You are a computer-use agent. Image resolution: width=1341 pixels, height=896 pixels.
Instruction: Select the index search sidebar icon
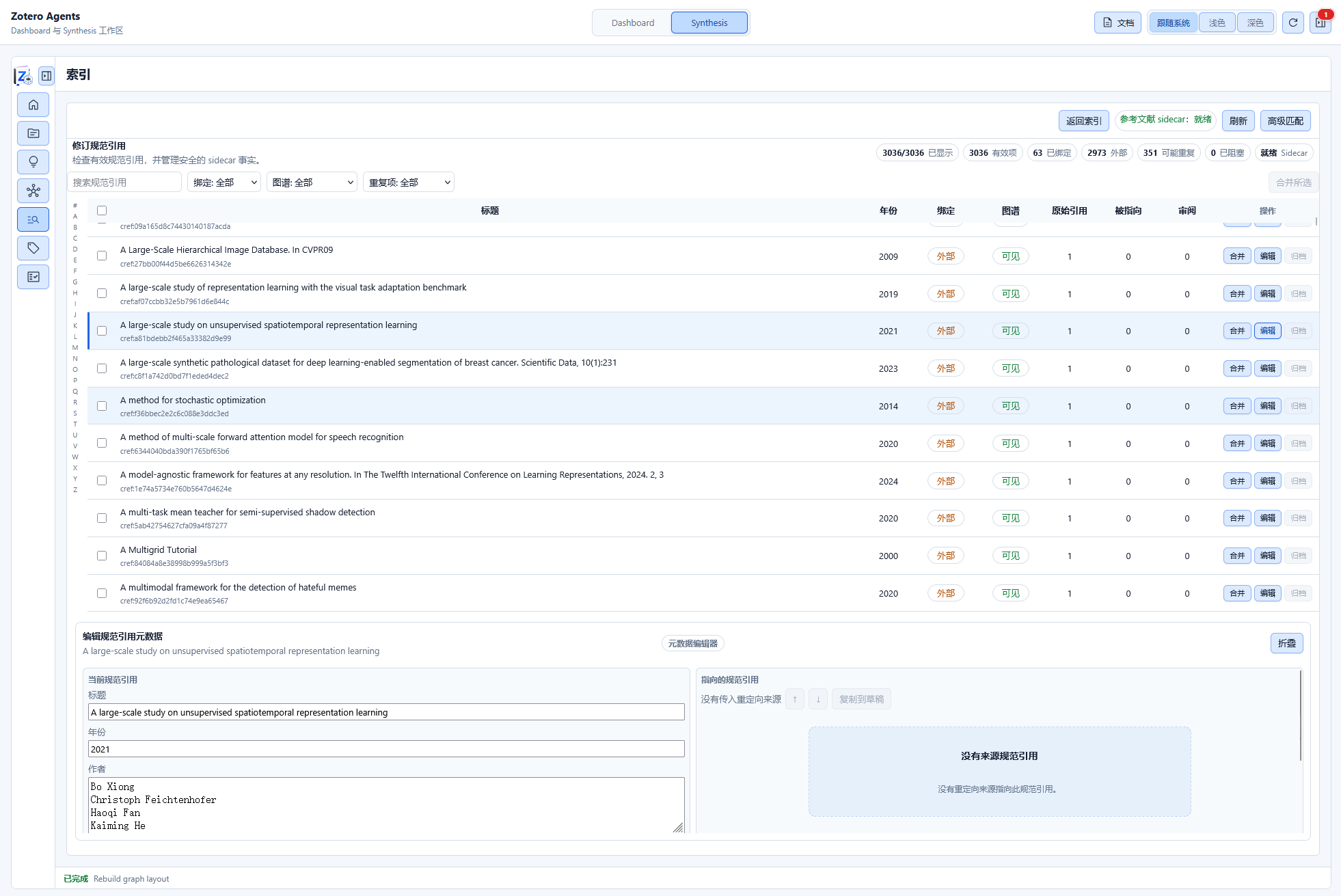pyautogui.click(x=33, y=219)
